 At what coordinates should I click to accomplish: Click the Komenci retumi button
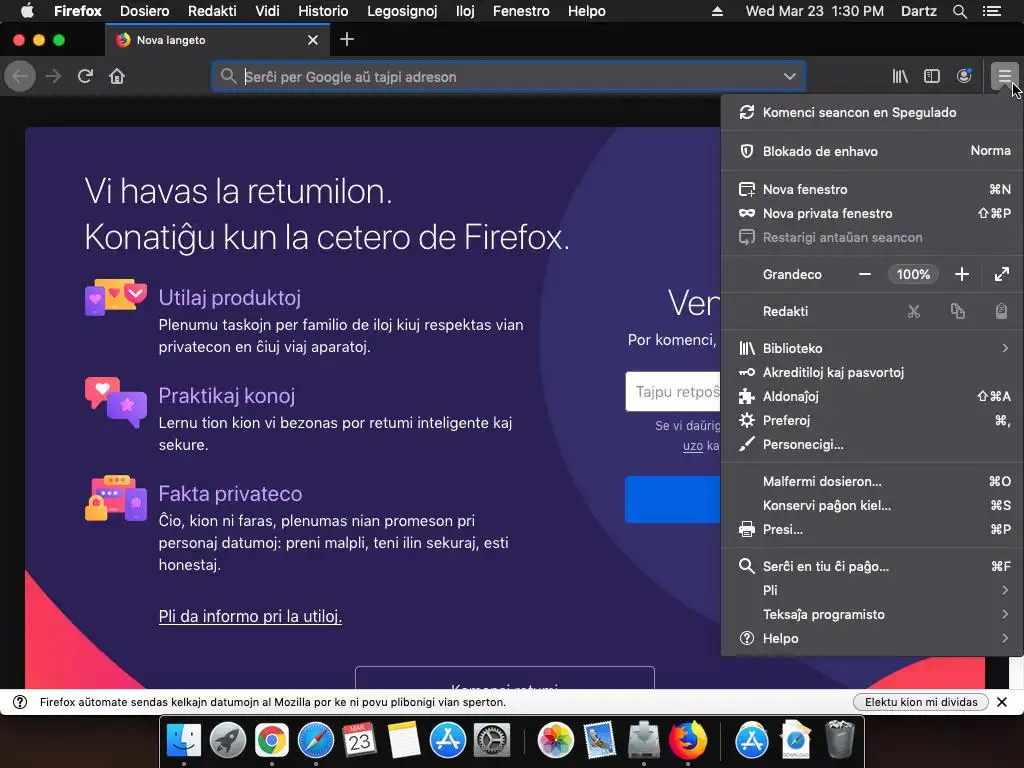505,679
